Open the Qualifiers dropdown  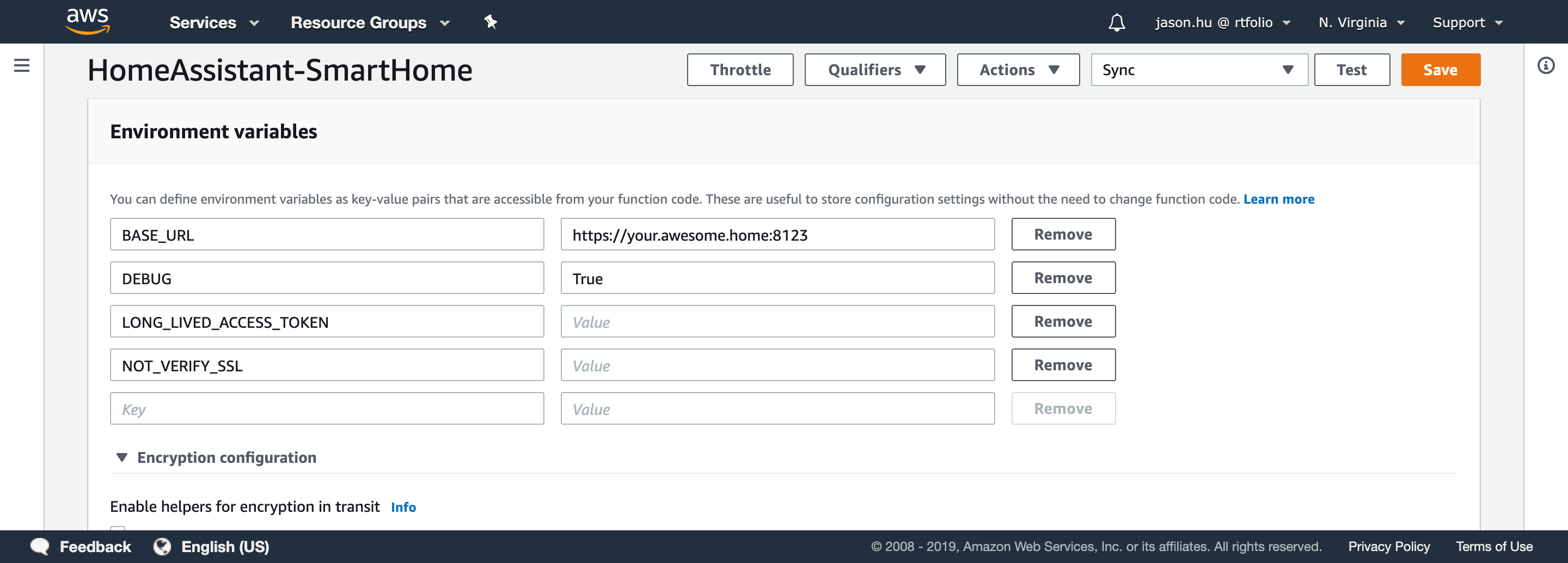click(874, 69)
